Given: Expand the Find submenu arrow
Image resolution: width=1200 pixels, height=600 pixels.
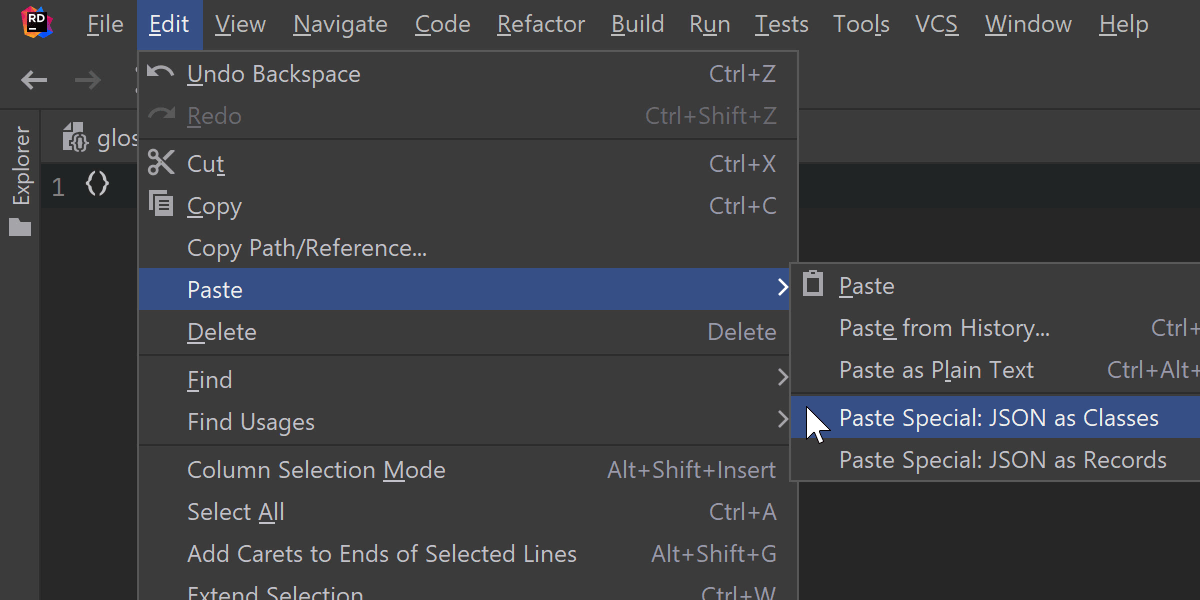Looking at the screenshot, I should tap(782, 378).
